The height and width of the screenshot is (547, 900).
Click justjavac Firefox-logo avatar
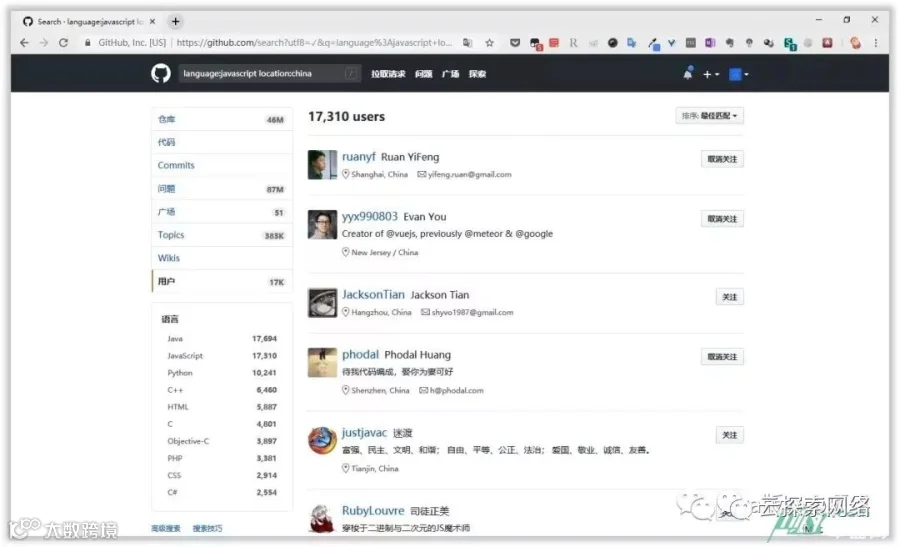[322, 440]
